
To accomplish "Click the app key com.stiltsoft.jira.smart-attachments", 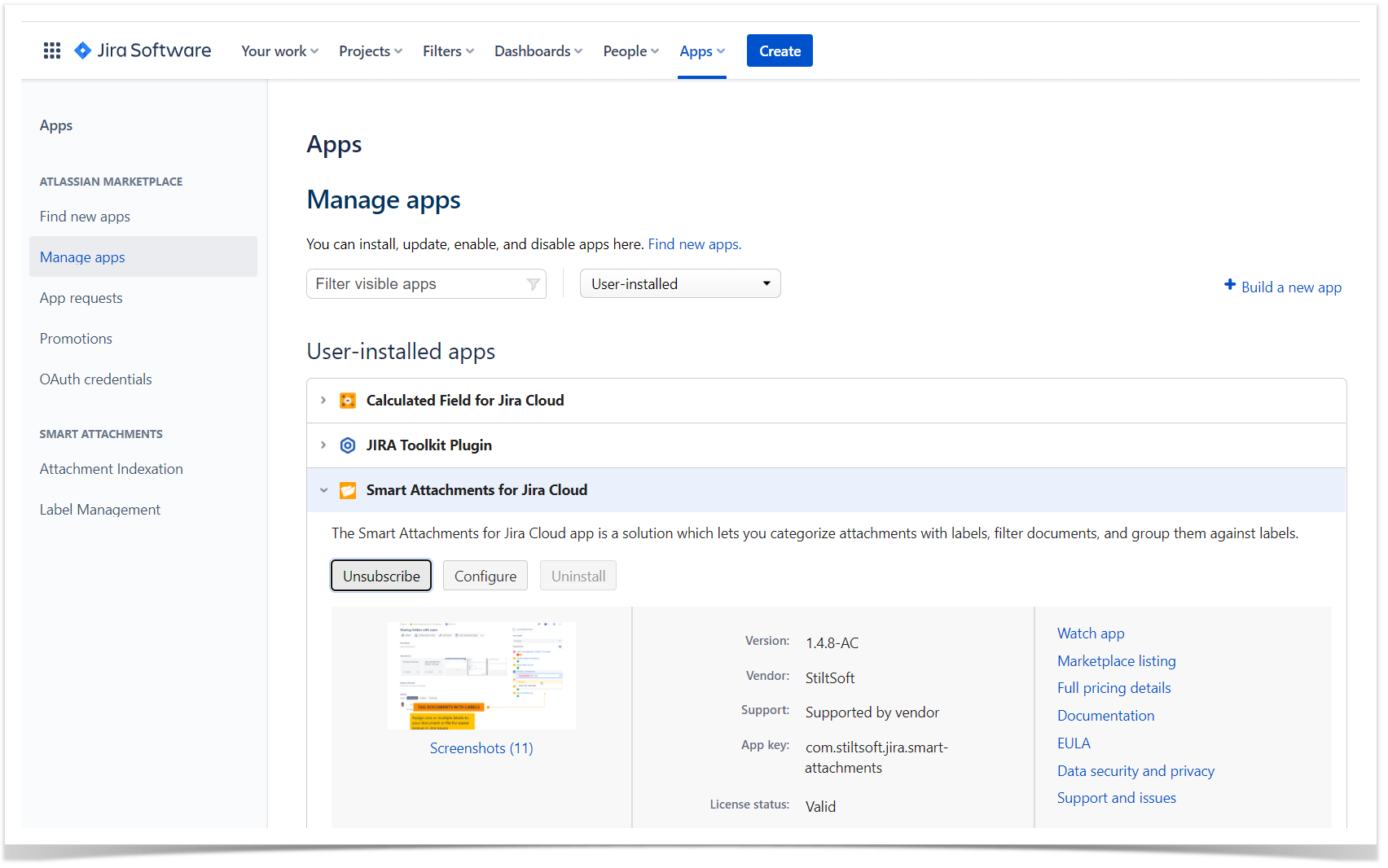I will point(876,757).
